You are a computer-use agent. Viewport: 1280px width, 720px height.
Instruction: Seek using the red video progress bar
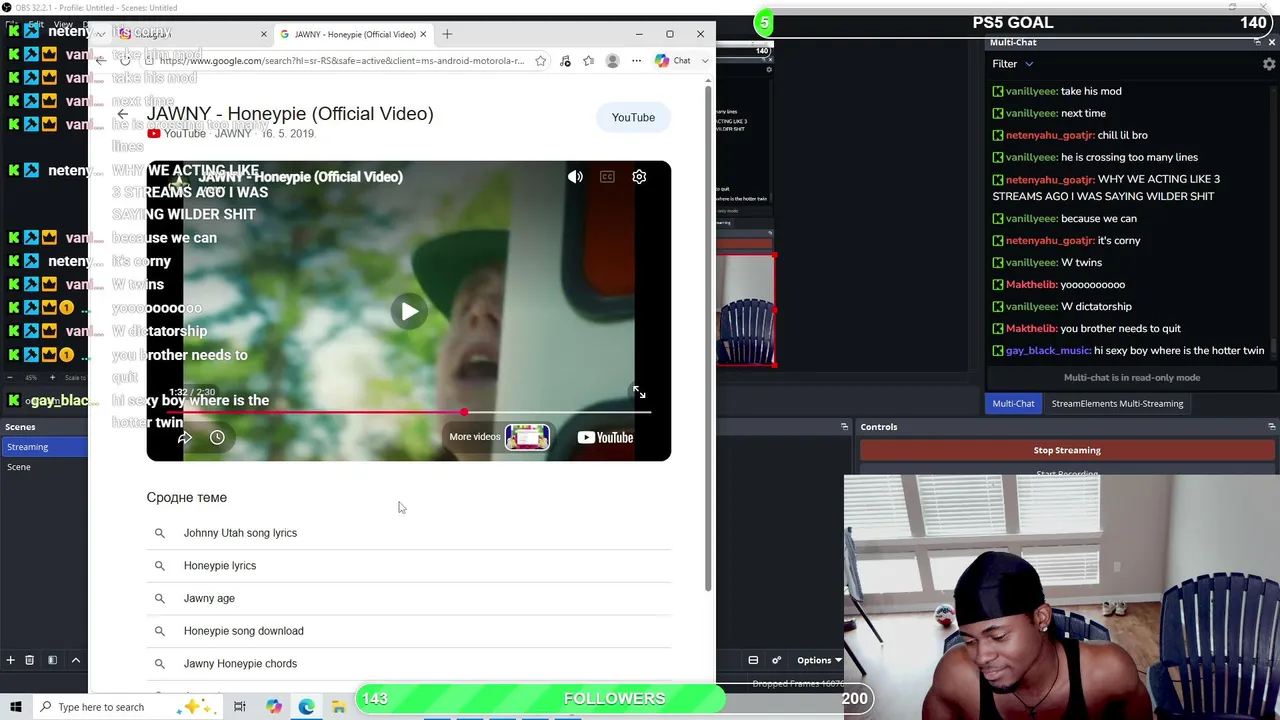coord(409,412)
